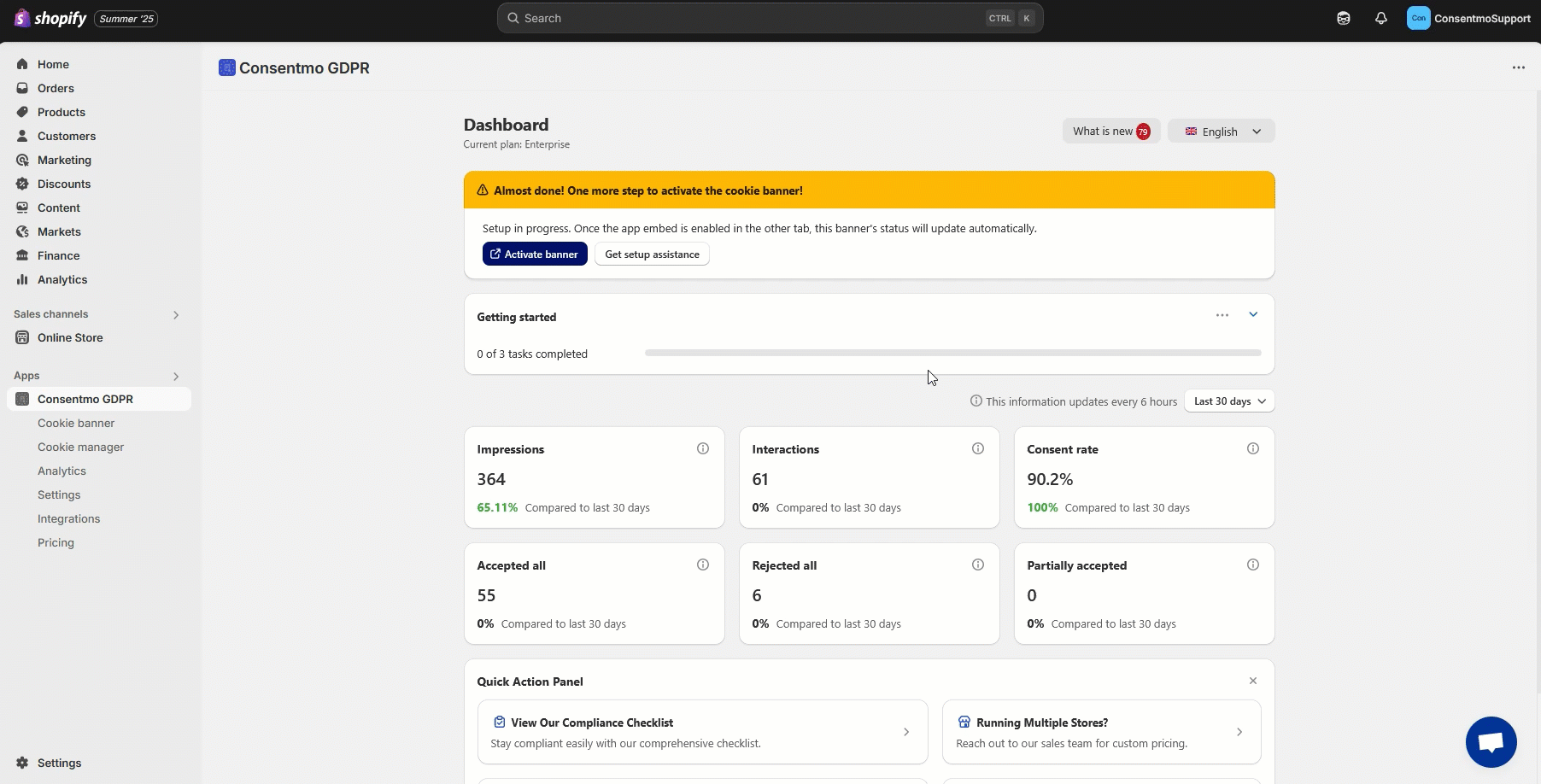Open Consentmo Settings subpage
This screenshot has height=784, width=1541.
tap(59, 494)
